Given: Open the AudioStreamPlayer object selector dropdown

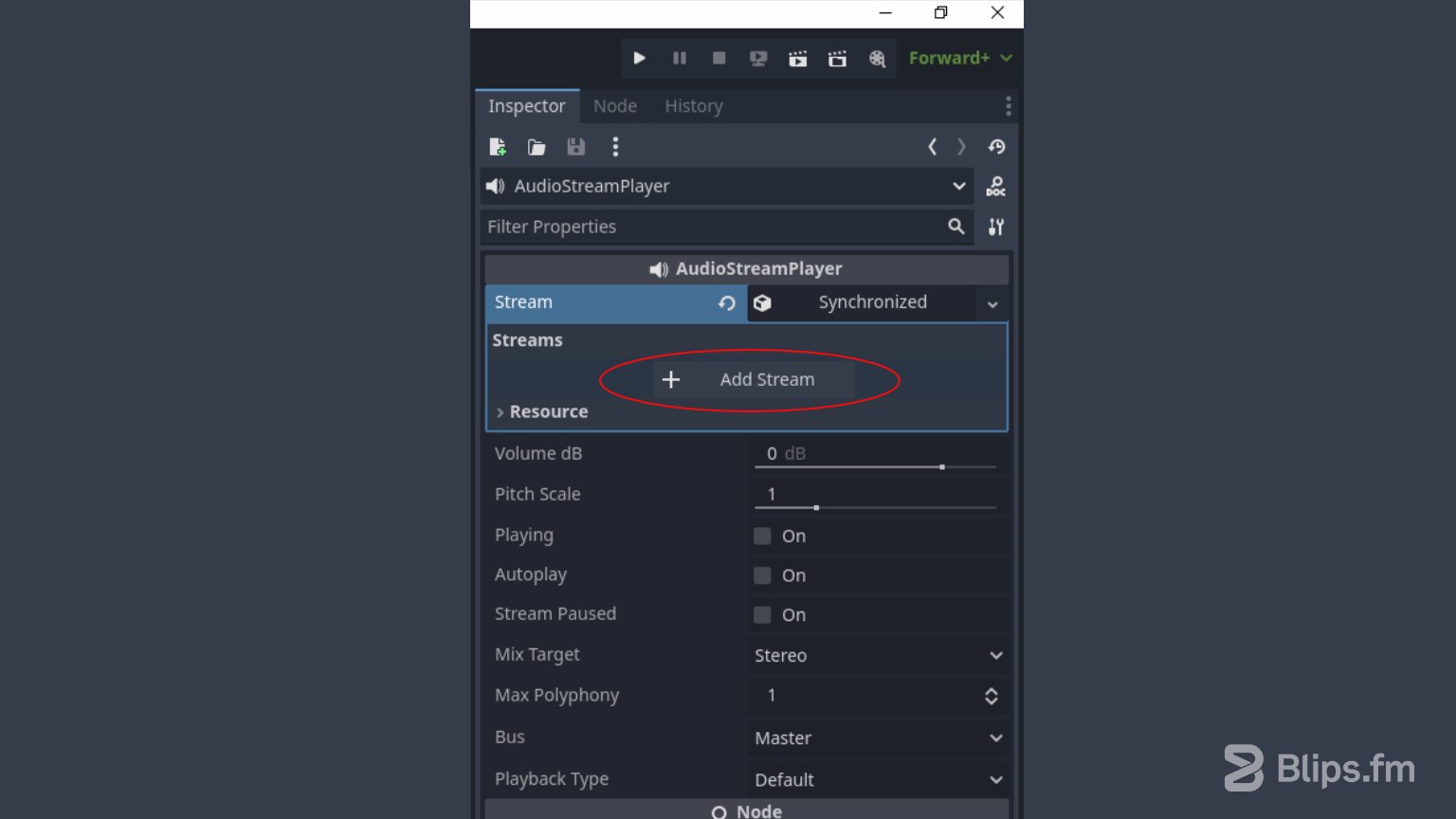Looking at the screenshot, I should coord(727,186).
